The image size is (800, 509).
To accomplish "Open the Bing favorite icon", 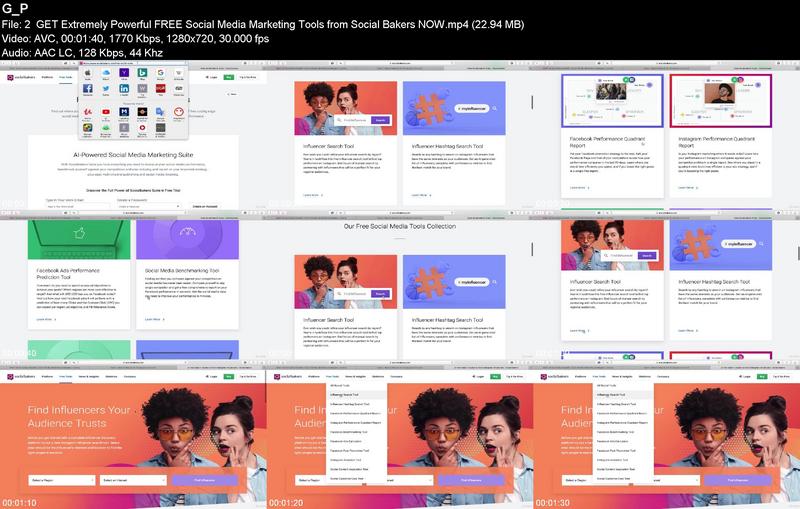I will [142, 73].
